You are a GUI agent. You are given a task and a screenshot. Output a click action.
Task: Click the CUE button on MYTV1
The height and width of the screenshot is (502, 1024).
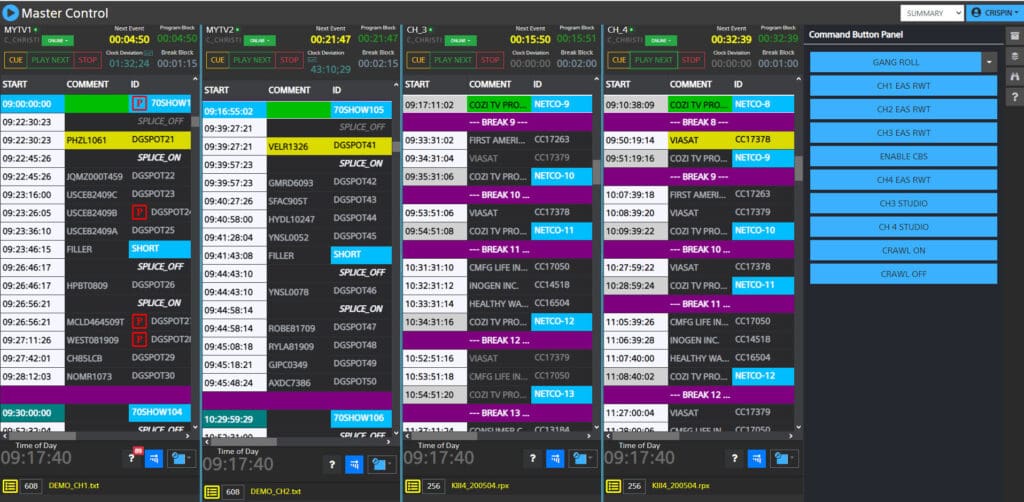pyautogui.click(x=15, y=60)
